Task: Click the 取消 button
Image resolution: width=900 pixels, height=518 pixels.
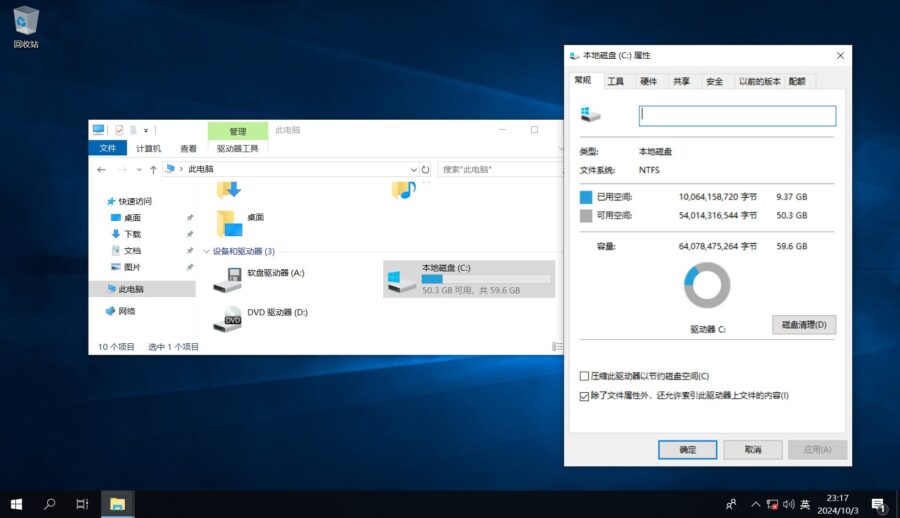Action: [x=752, y=450]
